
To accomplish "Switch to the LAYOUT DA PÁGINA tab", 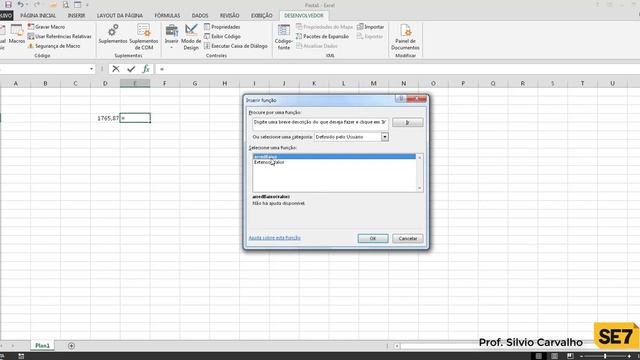I will point(120,16).
